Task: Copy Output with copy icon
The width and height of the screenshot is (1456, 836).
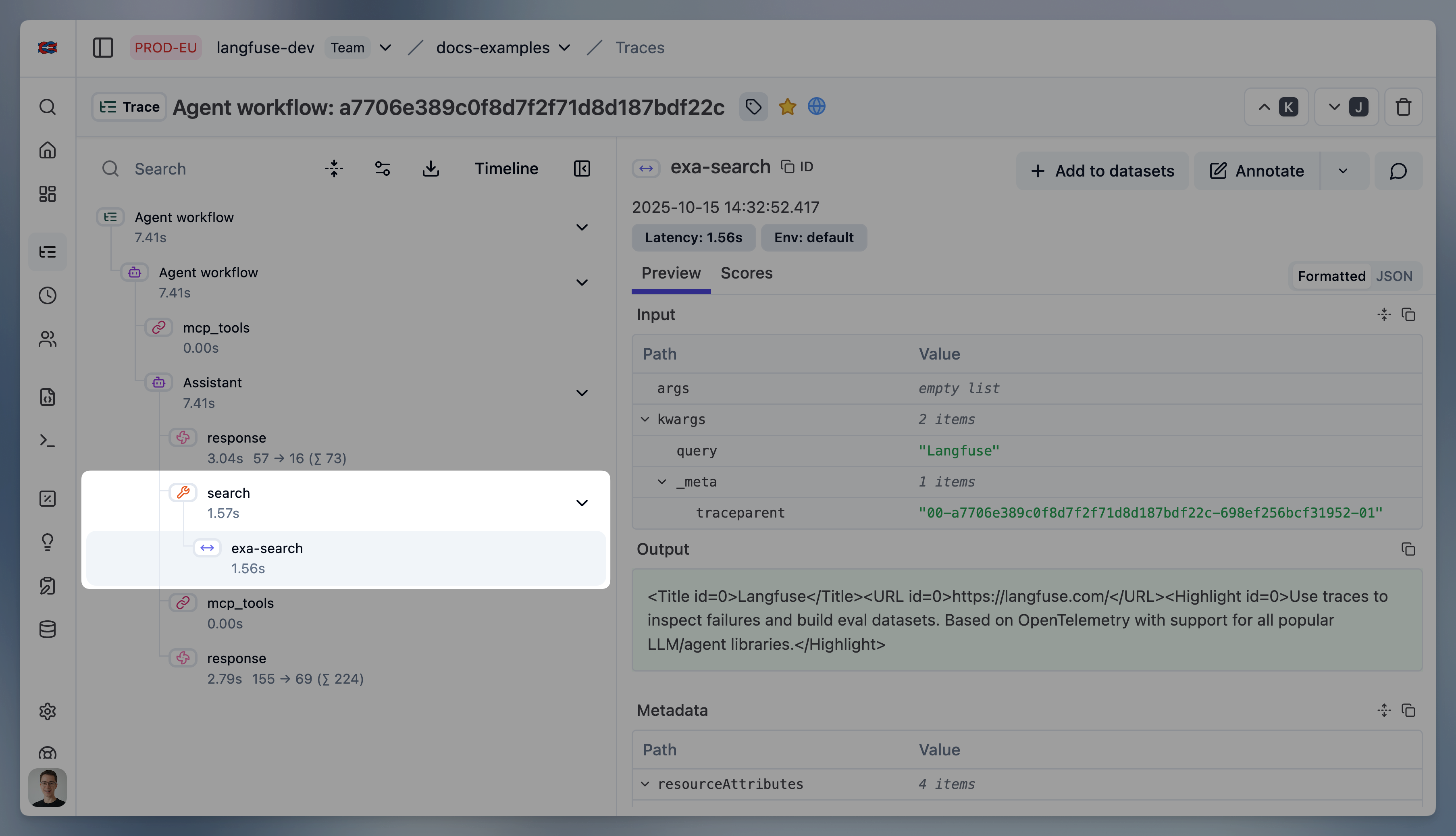Action: point(1408,549)
